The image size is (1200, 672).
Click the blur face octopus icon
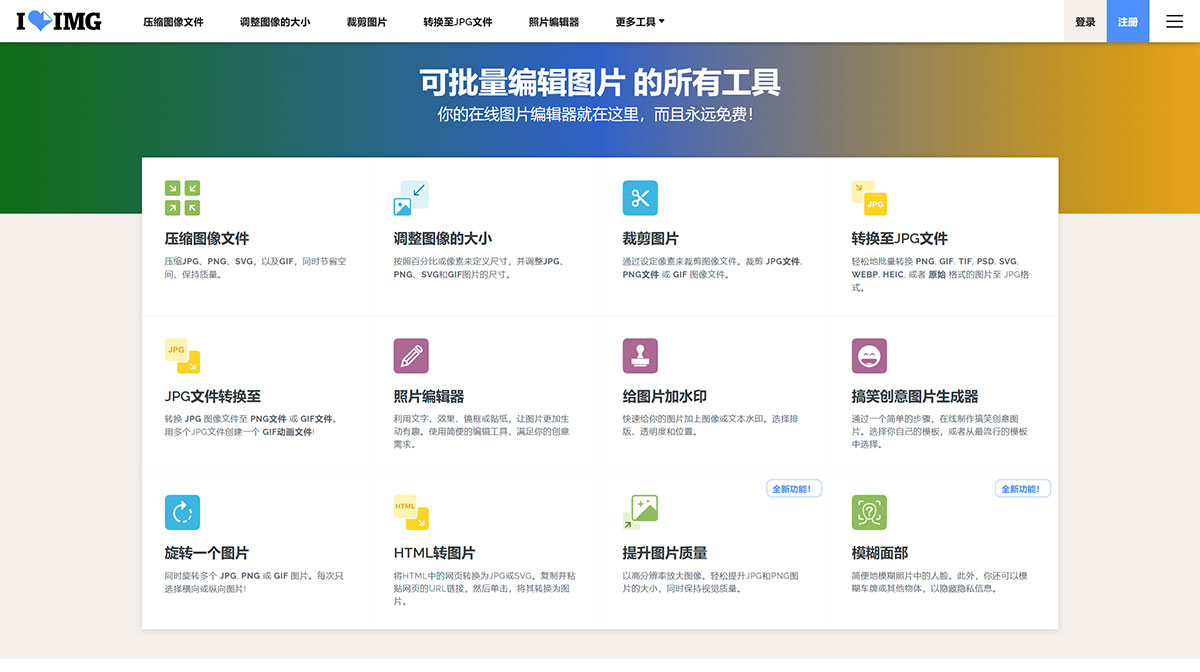point(869,511)
